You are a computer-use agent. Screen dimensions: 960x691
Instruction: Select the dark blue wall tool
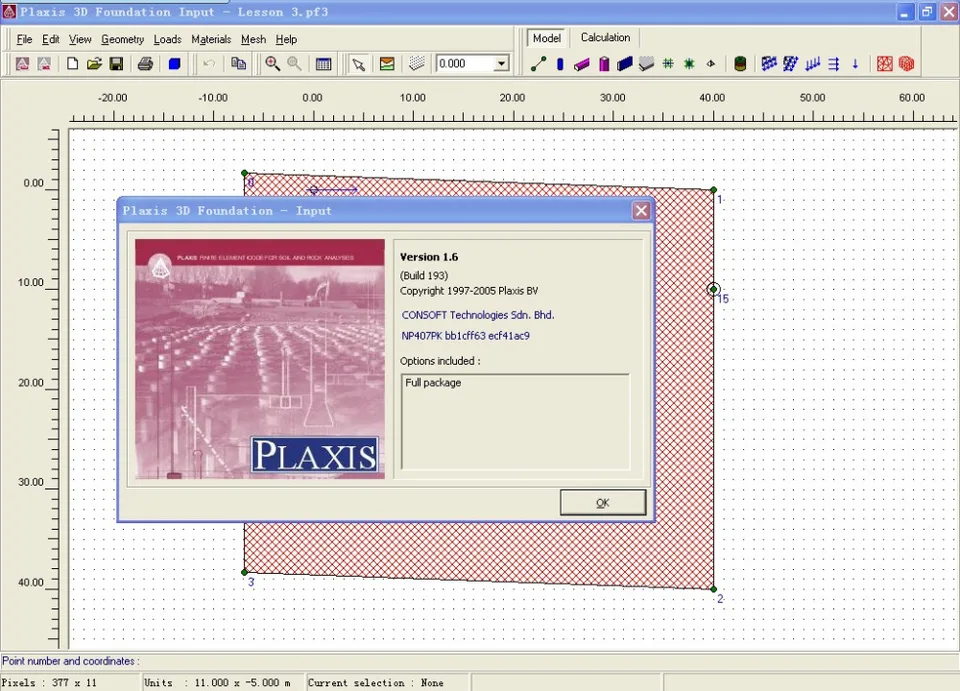[624, 64]
